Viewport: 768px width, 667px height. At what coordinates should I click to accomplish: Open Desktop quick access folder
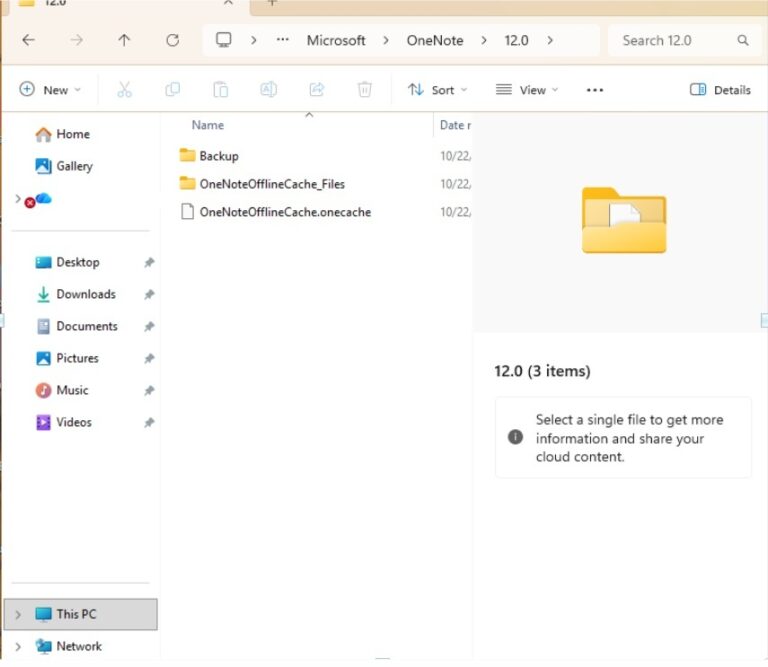pos(68,262)
